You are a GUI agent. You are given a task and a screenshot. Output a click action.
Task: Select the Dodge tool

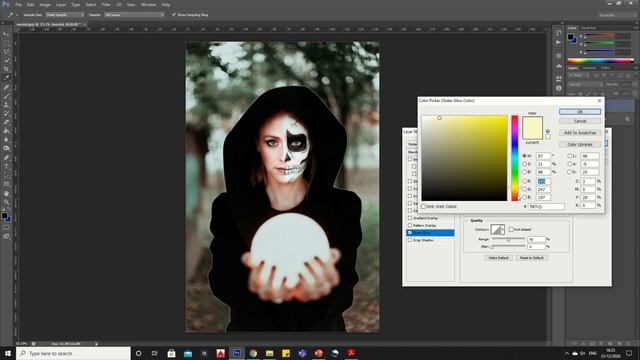click(6, 148)
